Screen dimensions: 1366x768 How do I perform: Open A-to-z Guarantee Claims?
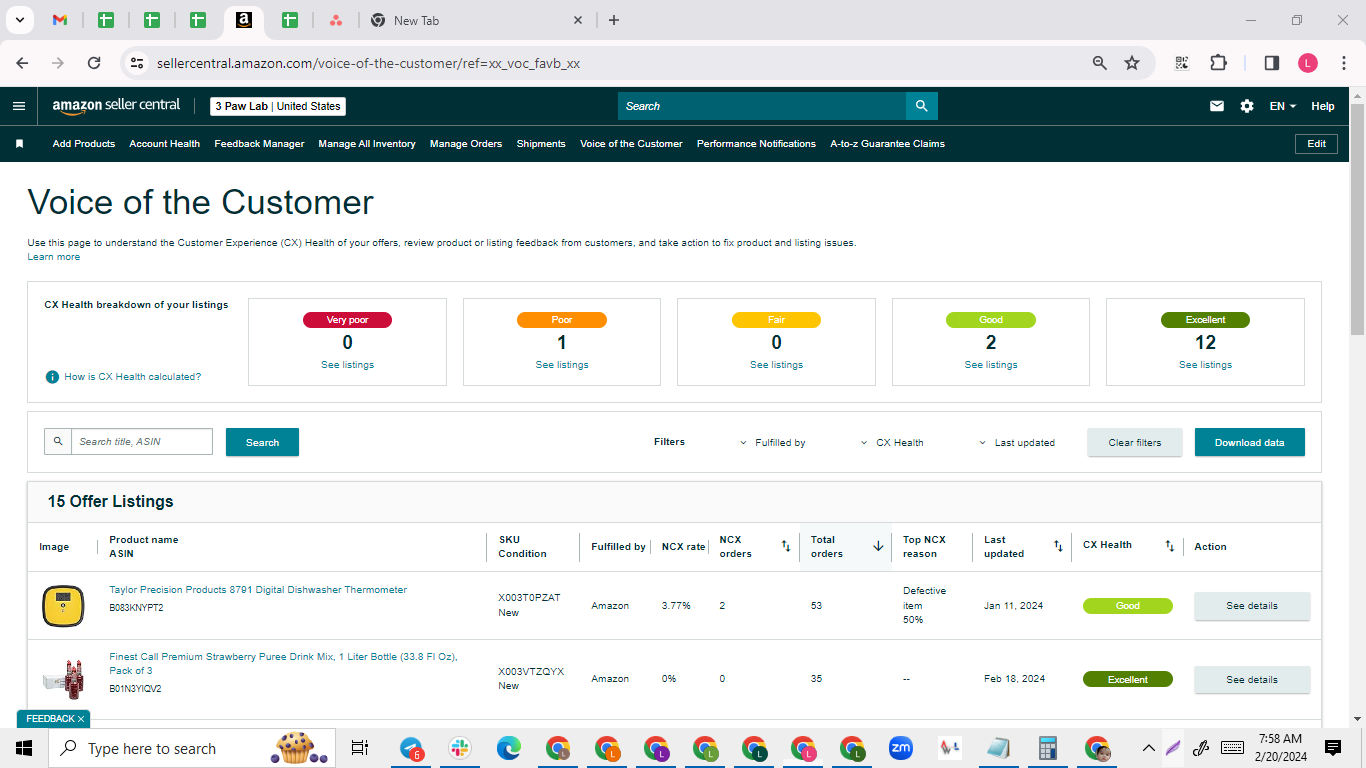tap(887, 144)
